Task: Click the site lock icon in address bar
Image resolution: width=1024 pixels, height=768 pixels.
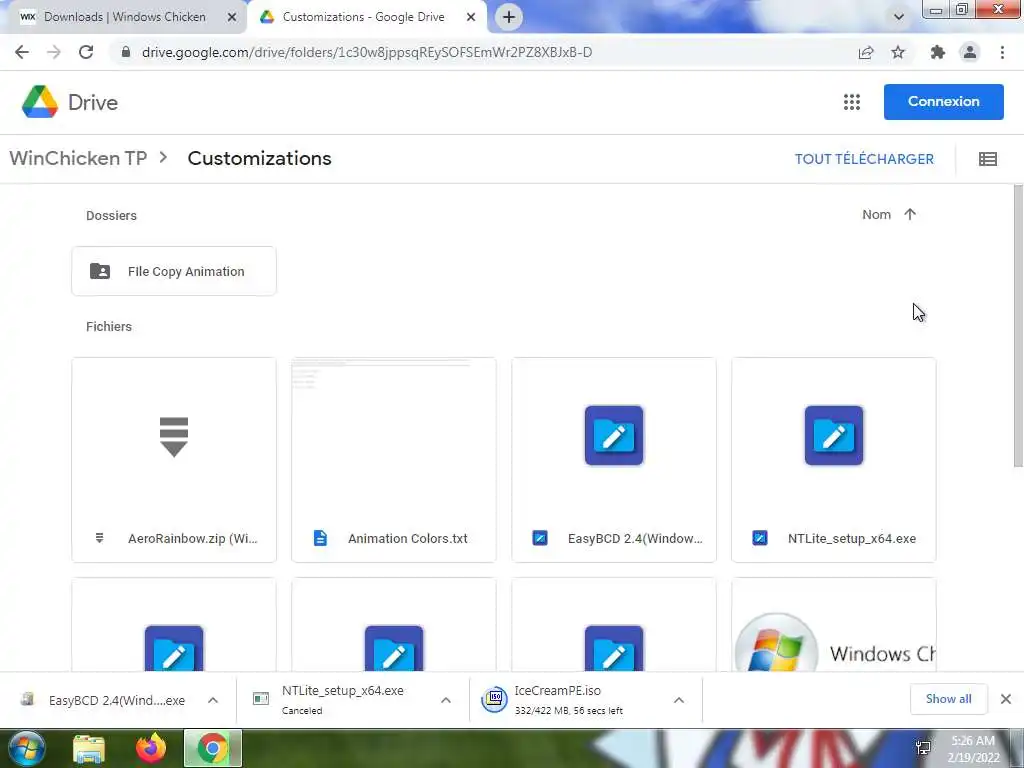Action: [126, 52]
